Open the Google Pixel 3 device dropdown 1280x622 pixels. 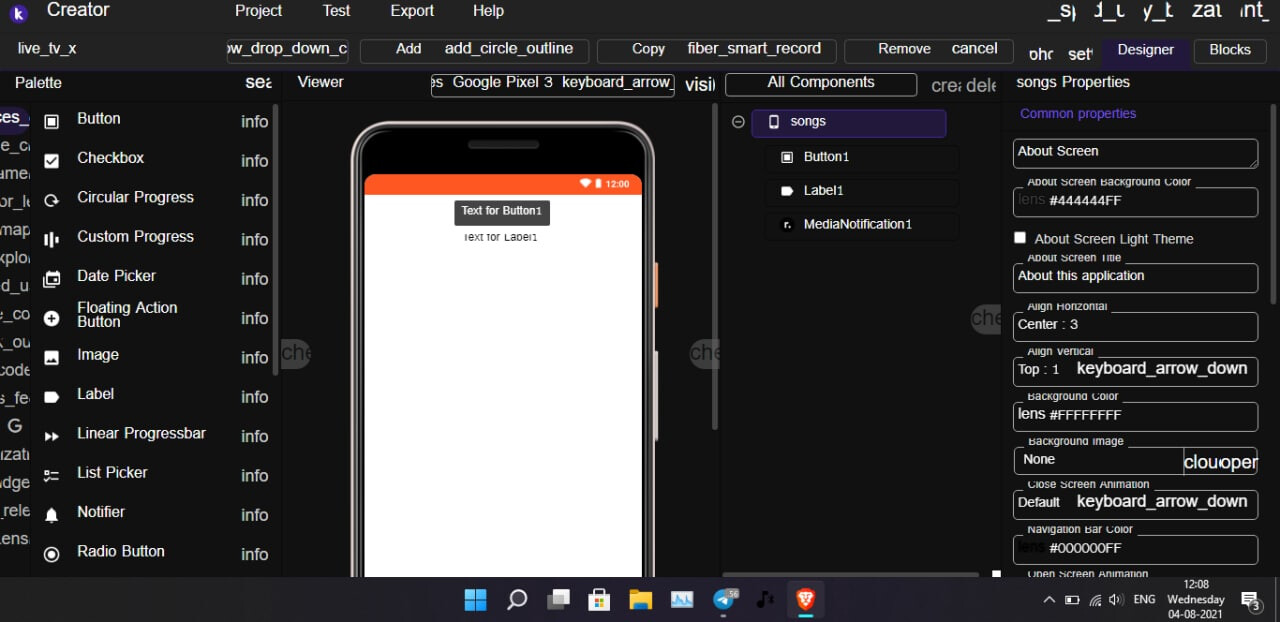[553, 83]
